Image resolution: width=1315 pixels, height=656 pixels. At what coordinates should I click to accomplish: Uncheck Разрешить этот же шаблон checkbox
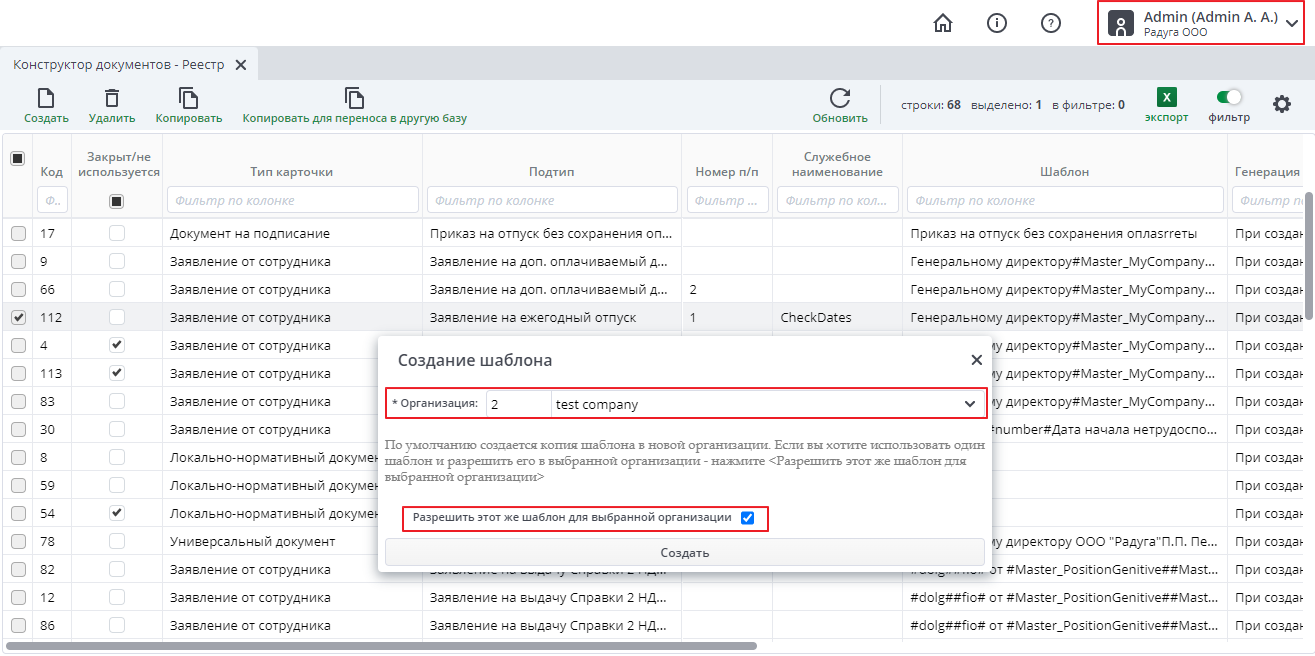click(x=747, y=518)
